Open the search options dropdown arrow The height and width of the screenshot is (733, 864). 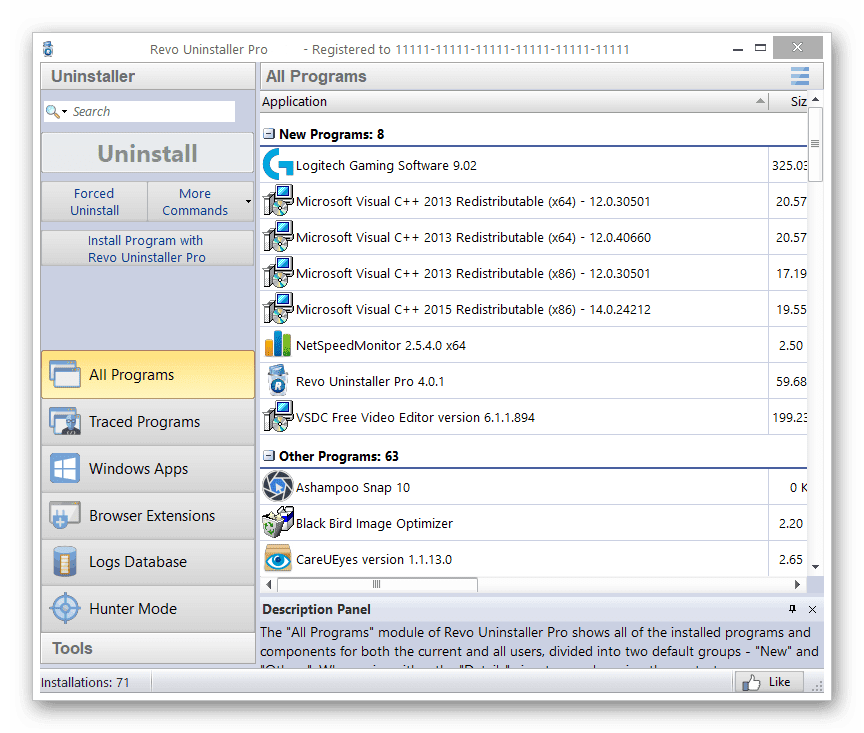tap(64, 112)
